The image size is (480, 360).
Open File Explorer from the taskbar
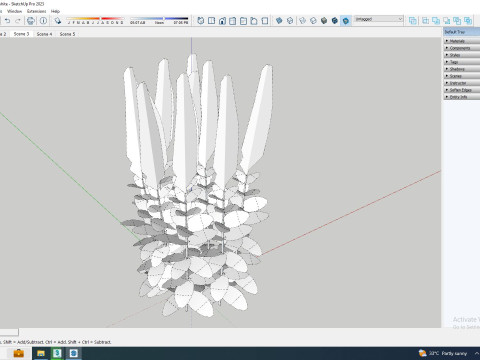click(41, 353)
